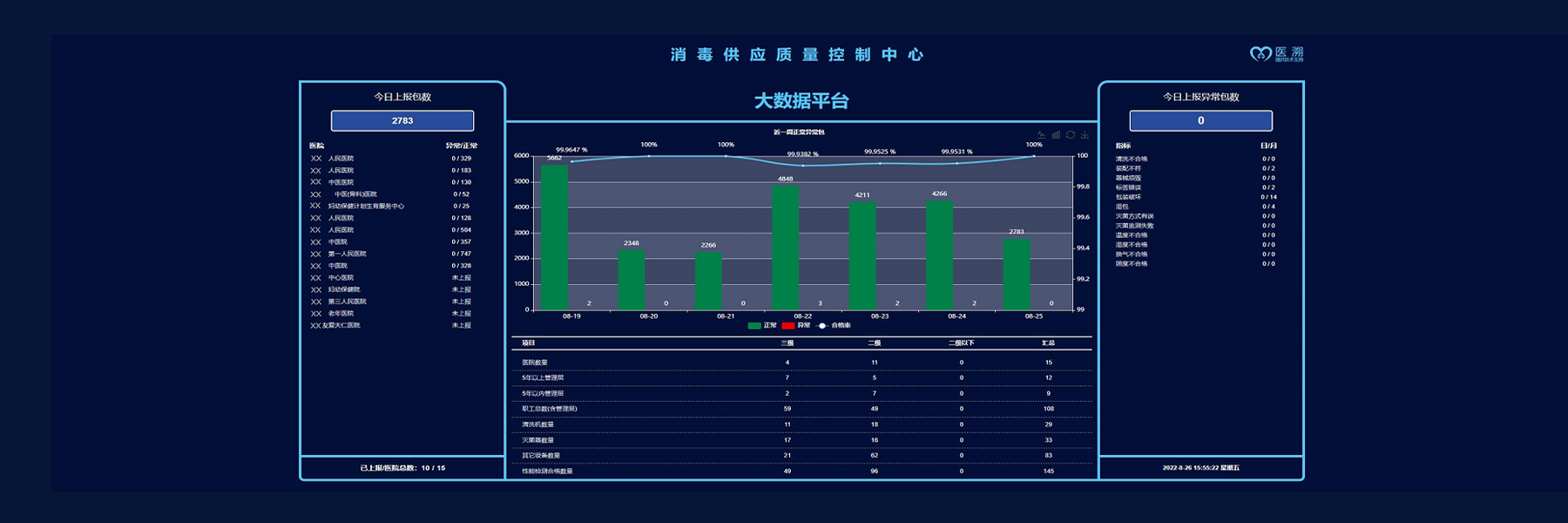The width and height of the screenshot is (1568, 523).
Task: Click the green bar for 08-19
Action: pyautogui.click(x=554, y=237)
